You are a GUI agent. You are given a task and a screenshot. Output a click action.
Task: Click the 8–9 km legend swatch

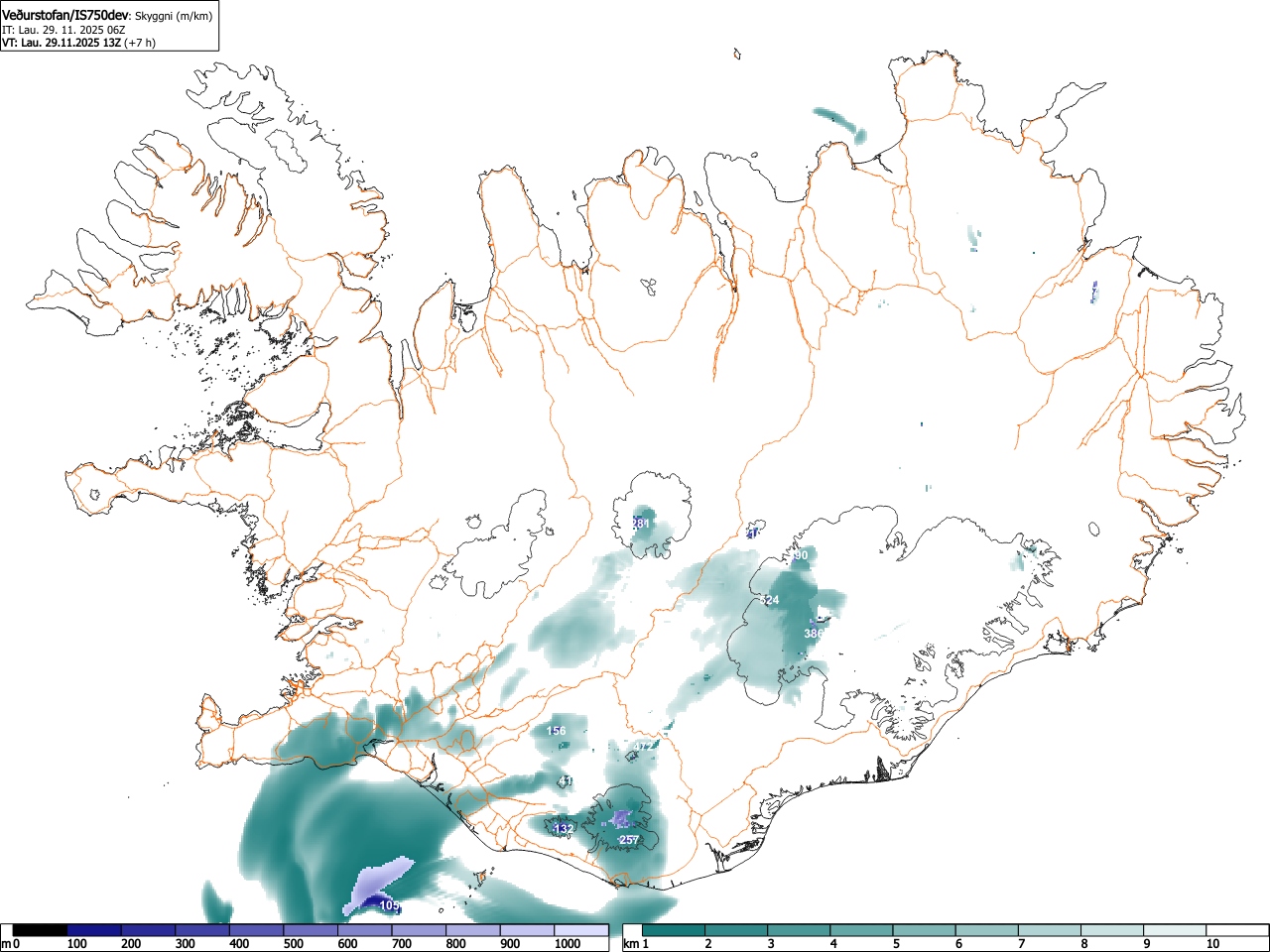[x=1114, y=930]
